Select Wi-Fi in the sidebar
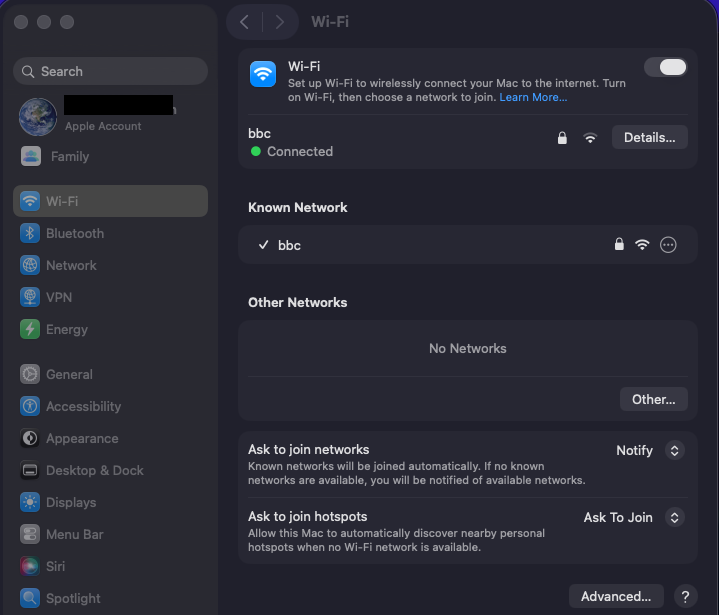Screen dimensions: 719x615 pos(111,201)
